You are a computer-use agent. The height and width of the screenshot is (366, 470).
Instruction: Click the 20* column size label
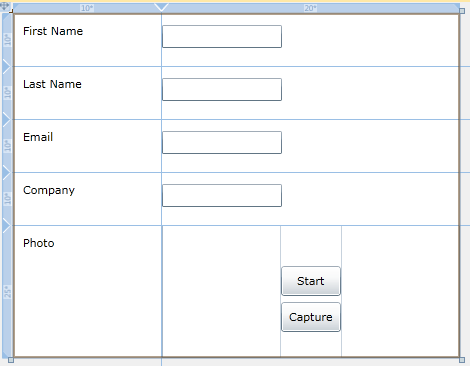point(310,8)
